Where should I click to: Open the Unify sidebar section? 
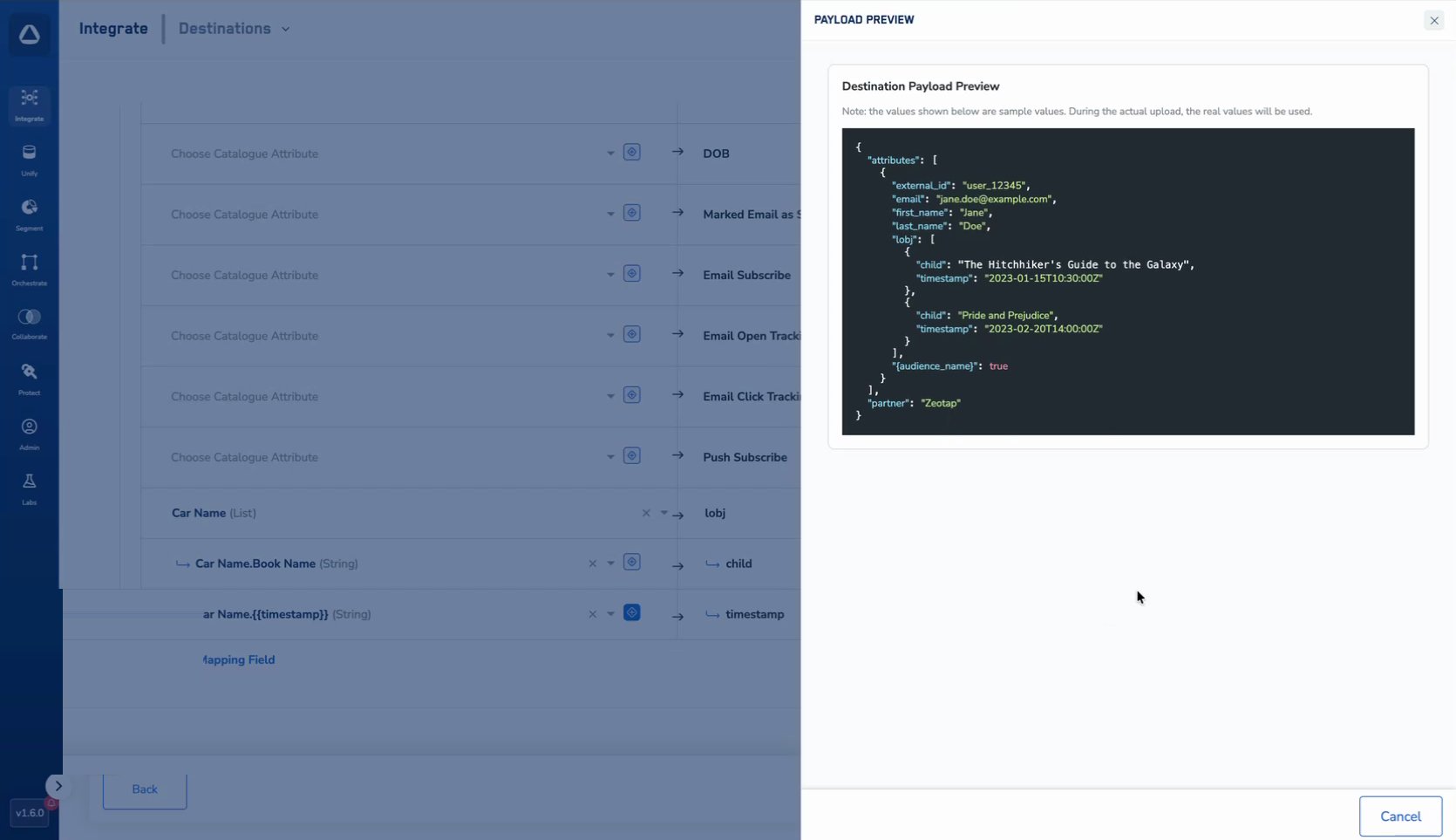[29, 160]
